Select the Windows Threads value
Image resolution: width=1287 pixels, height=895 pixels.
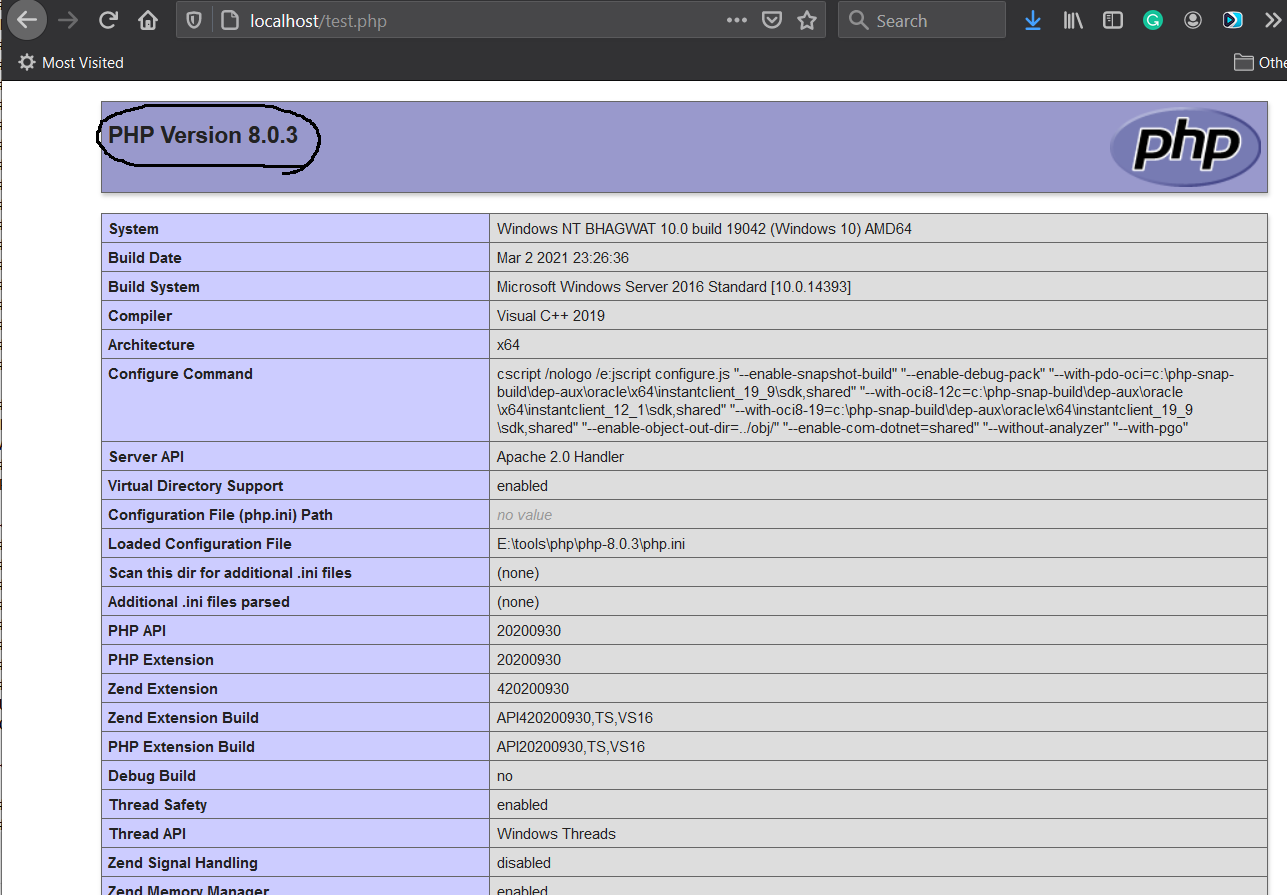click(556, 834)
